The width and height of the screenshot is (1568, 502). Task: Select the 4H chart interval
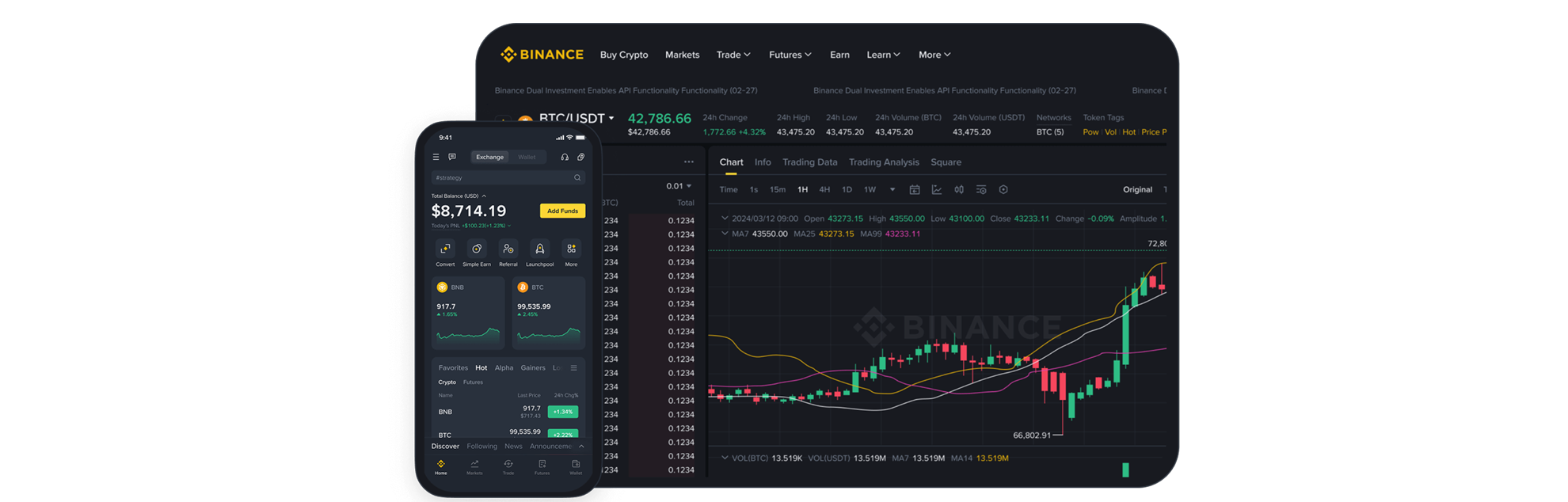[824, 190]
